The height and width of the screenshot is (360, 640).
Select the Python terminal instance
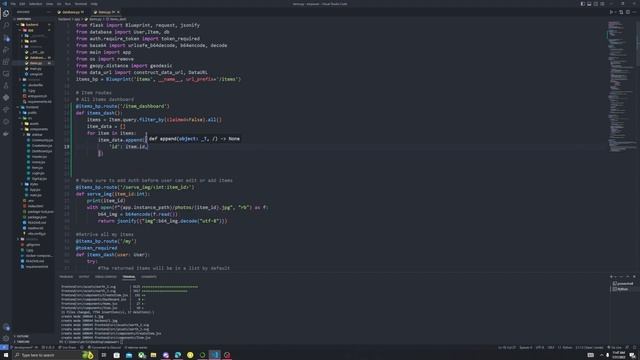click(620, 289)
